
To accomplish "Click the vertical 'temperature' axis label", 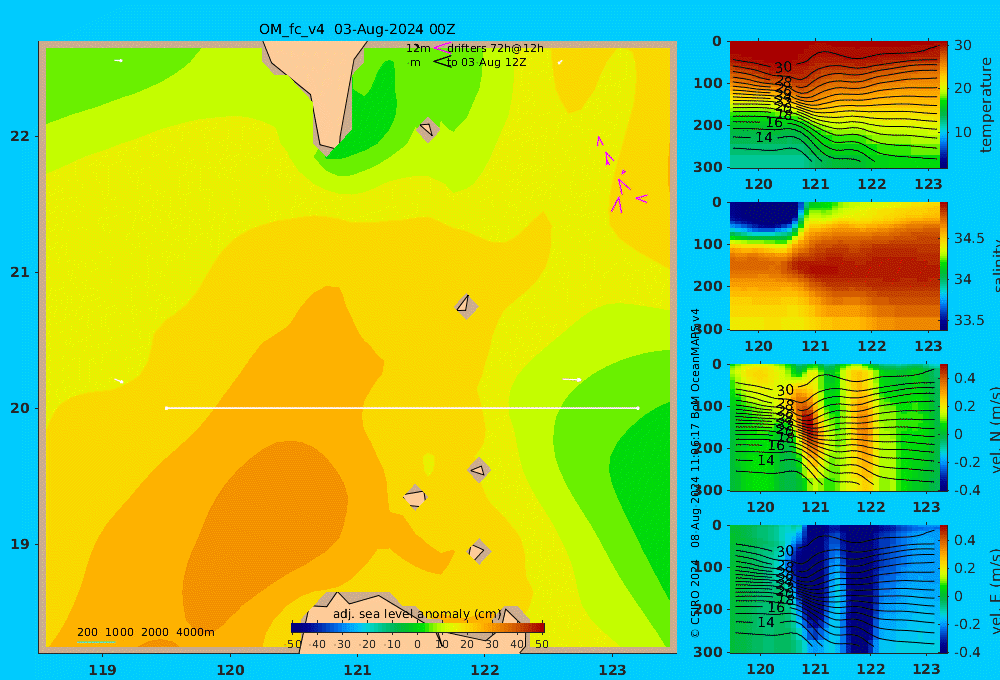I will pos(987,105).
